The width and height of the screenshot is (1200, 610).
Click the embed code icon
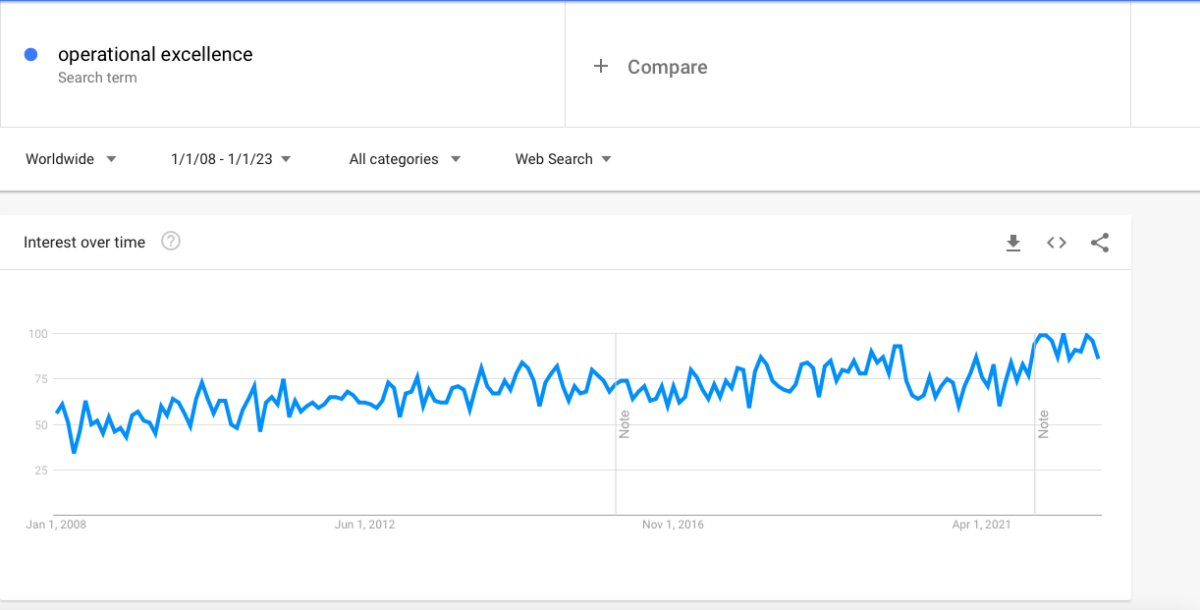(x=1057, y=242)
